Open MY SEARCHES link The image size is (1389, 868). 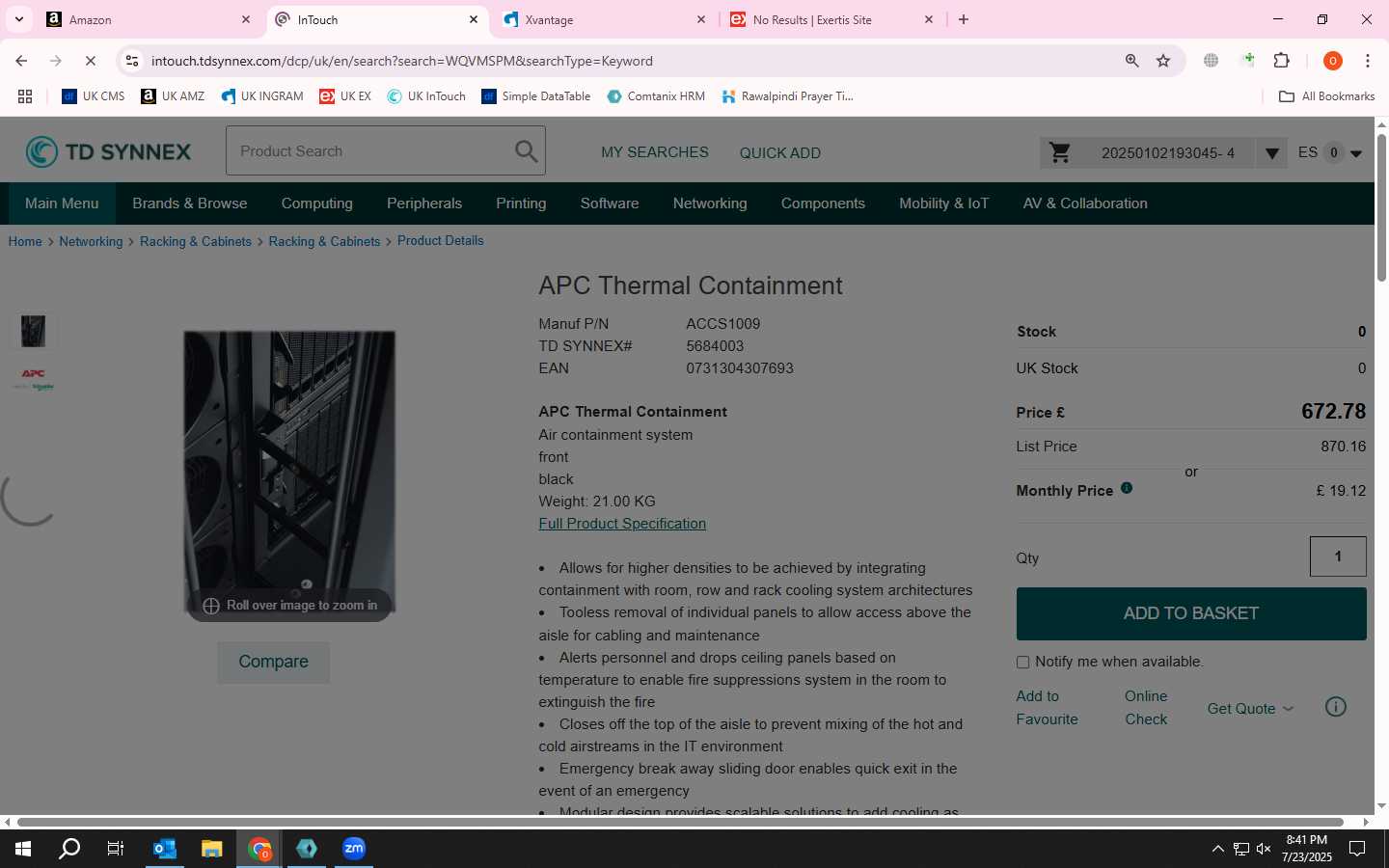click(655, 152)
